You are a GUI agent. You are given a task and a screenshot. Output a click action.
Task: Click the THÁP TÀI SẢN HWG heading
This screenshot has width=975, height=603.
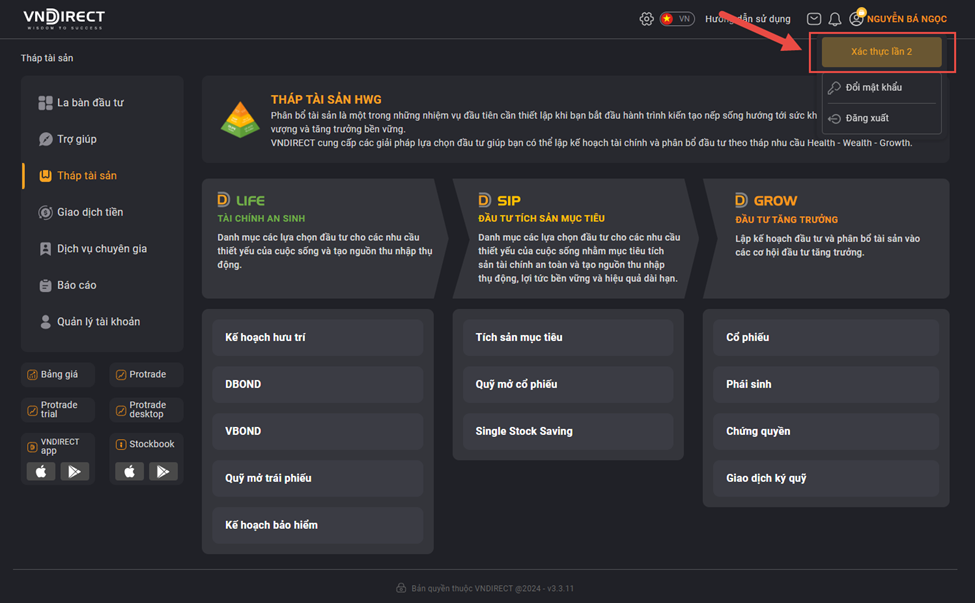326,99
